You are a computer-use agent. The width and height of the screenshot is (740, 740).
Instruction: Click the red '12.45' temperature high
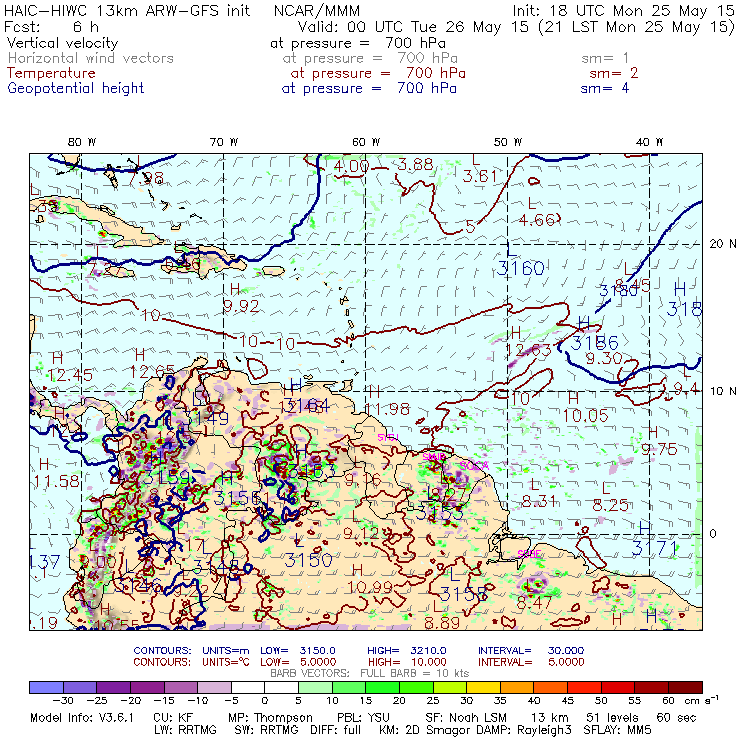click(x=71, y=376)
